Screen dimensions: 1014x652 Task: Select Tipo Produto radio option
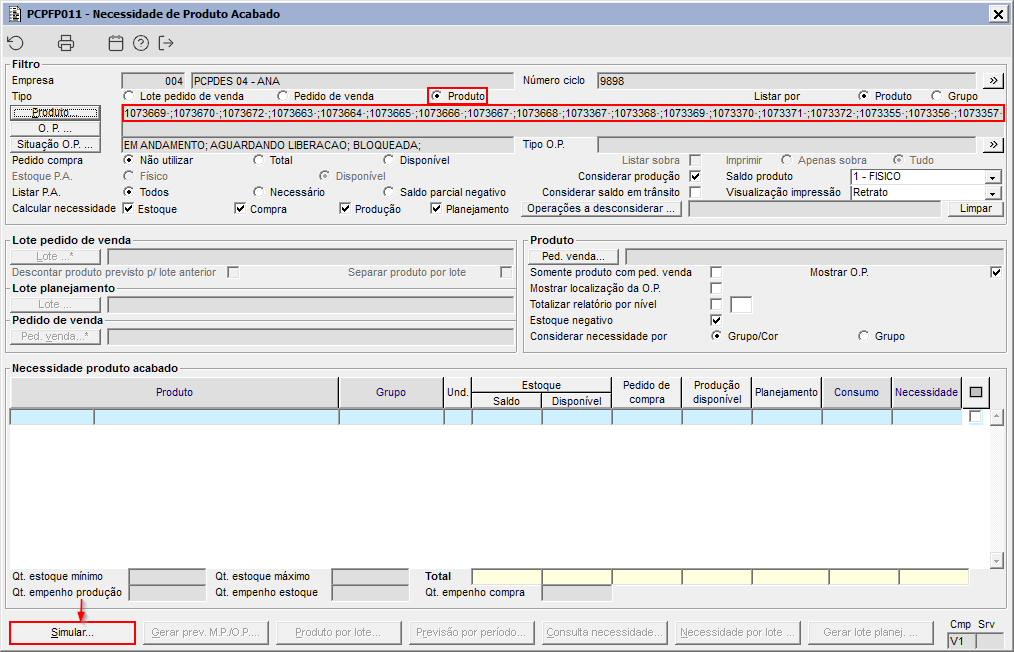(437, 96)
